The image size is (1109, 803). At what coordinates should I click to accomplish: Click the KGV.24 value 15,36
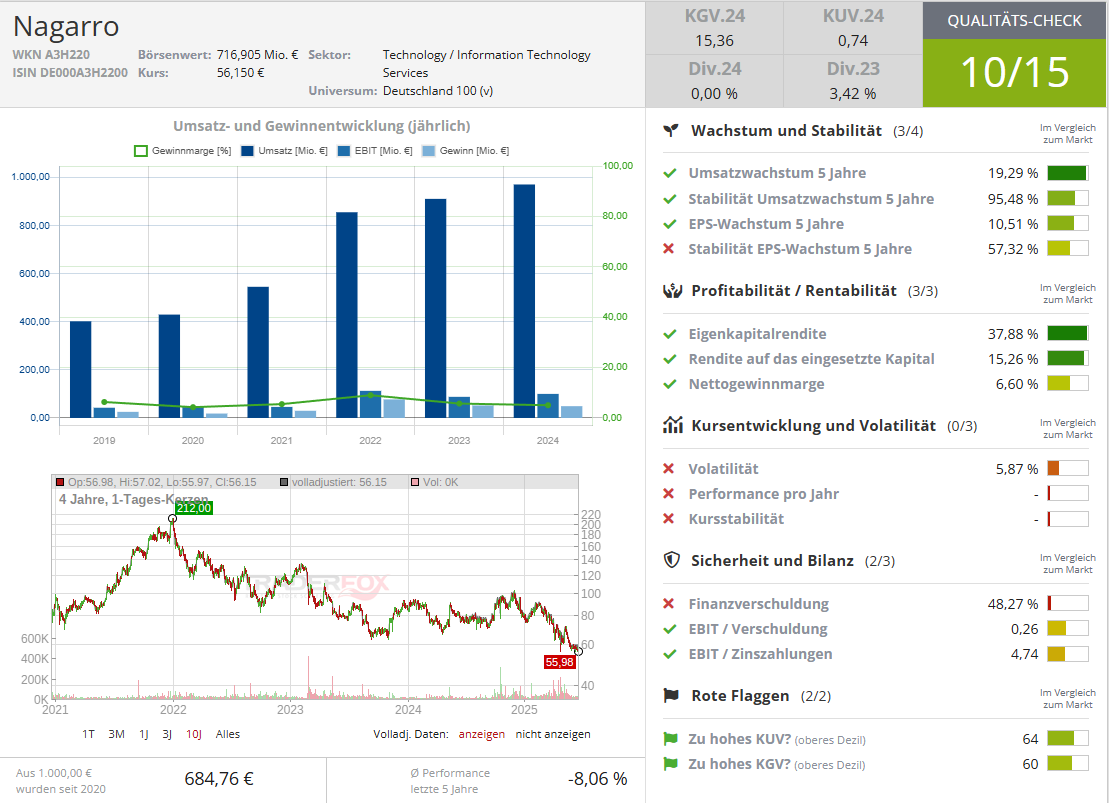[x=714, y=41]
